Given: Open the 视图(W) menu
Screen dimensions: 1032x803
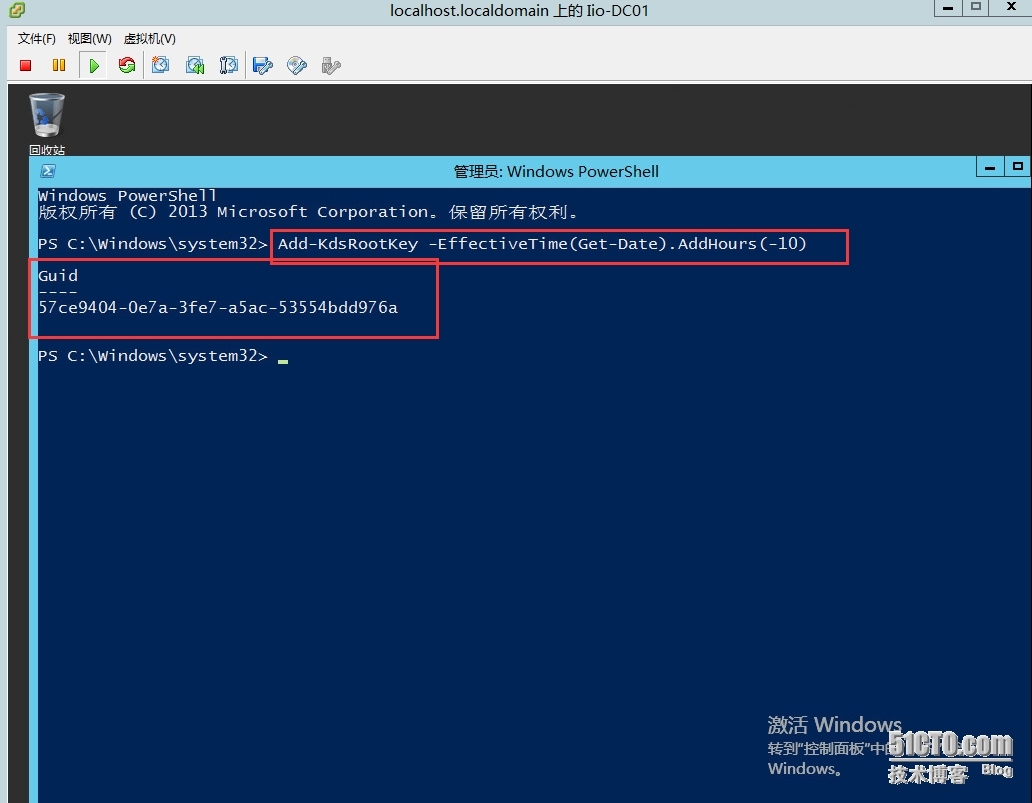Looking at the screenshot, I should pyautogui.click(x=90, y=39).
